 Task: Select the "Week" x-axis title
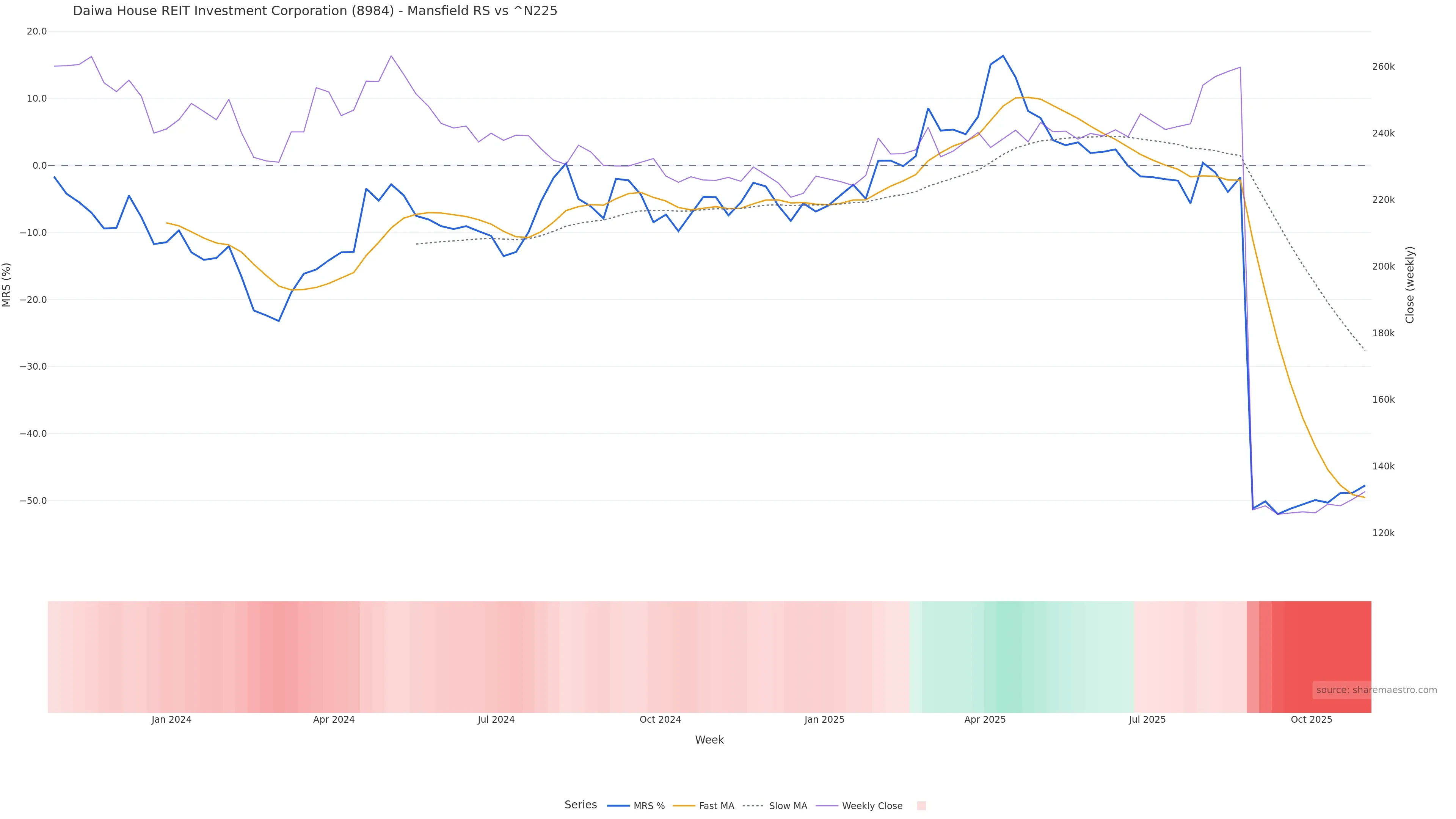[709, 740]
